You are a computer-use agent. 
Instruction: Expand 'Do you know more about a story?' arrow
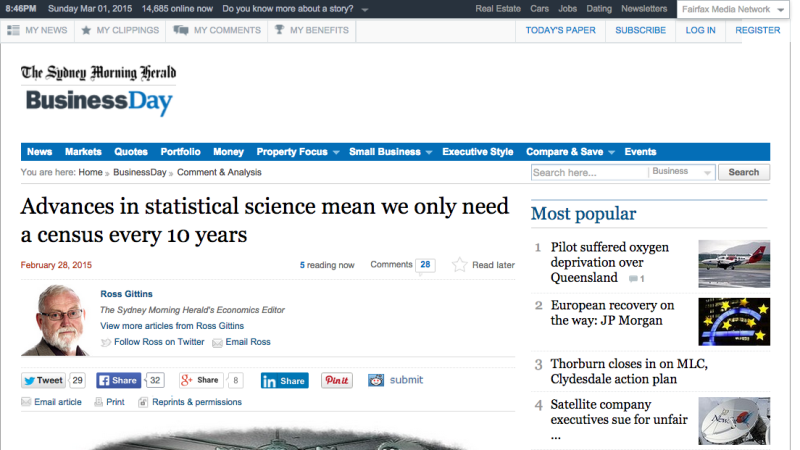pos(365,10)
